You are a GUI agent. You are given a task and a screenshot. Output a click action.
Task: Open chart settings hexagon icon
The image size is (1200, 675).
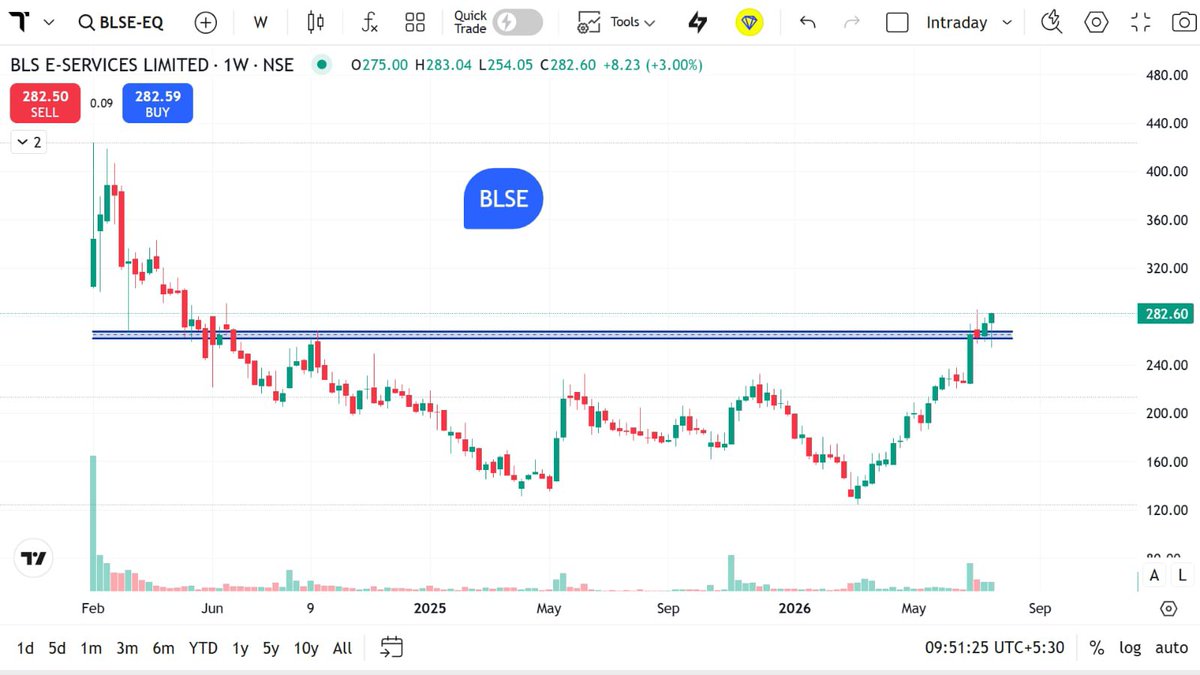point(1097,22)
